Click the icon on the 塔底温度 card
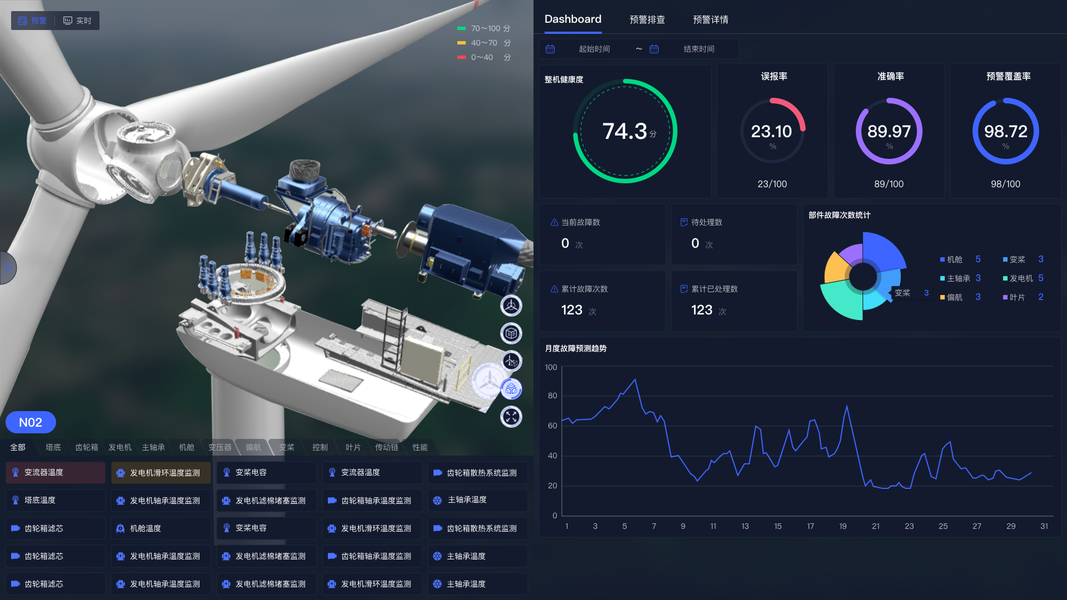Screen dimensions: 1067x600 click(15, 500)
